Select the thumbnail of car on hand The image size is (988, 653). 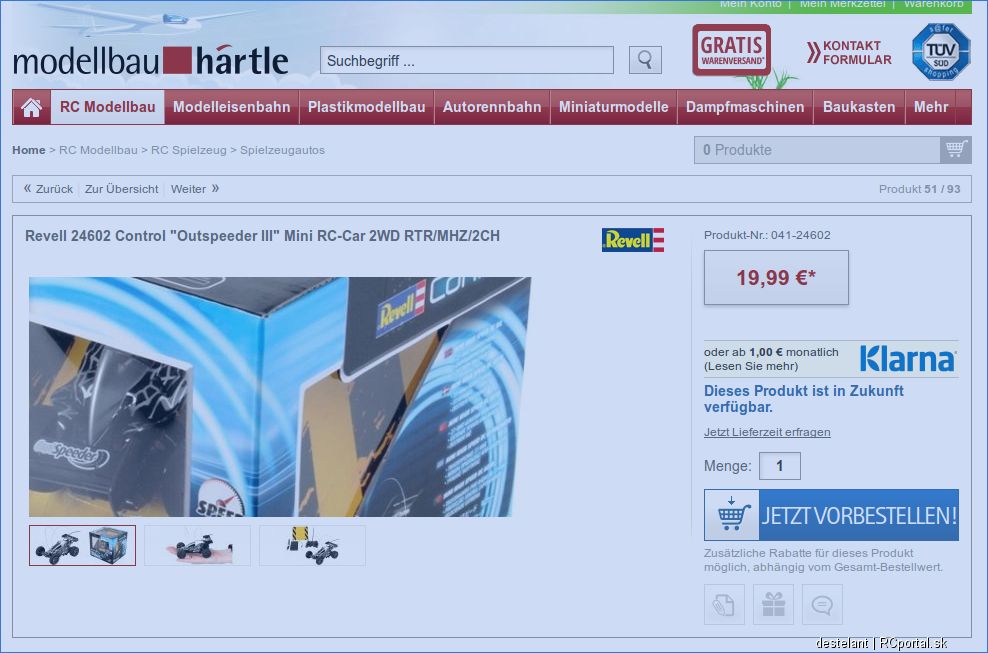point(197,545)
